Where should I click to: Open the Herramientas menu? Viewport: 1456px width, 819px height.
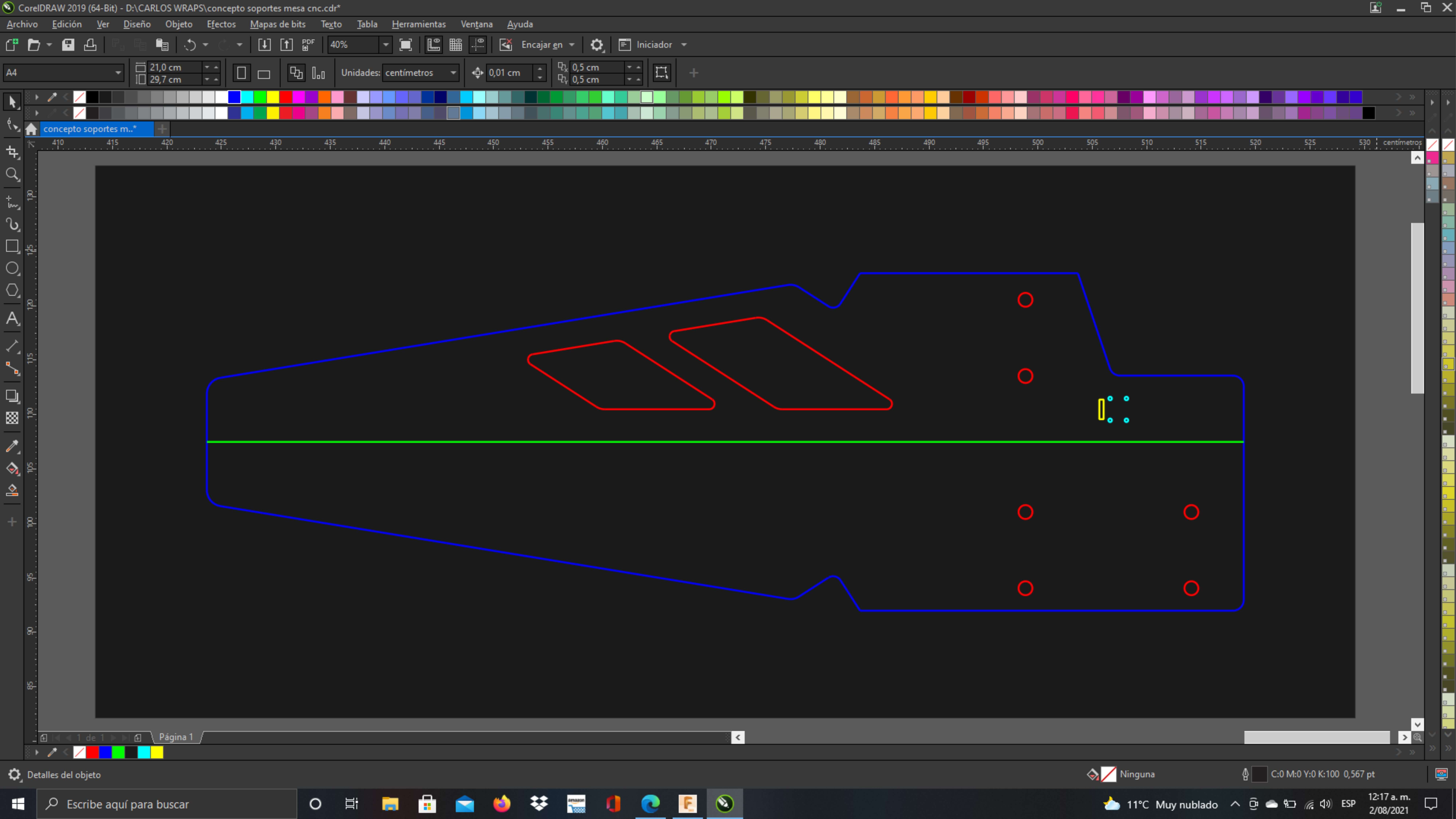click(419, 24)
